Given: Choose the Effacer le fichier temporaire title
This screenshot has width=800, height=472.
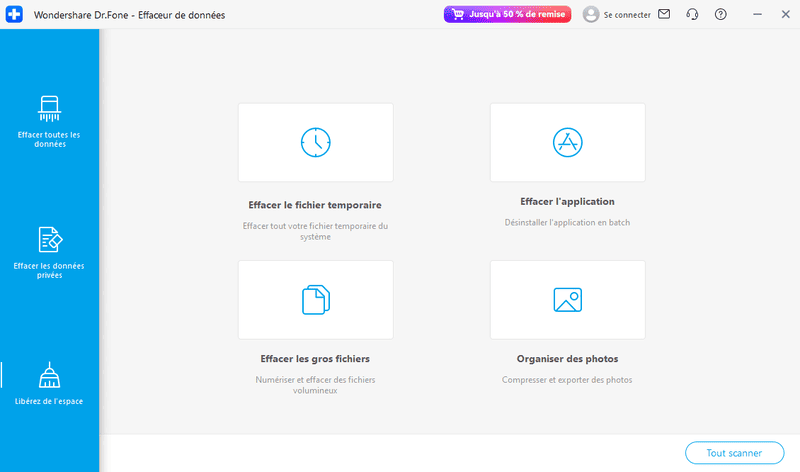Looking at the screenshot, I should coord(315,205).
